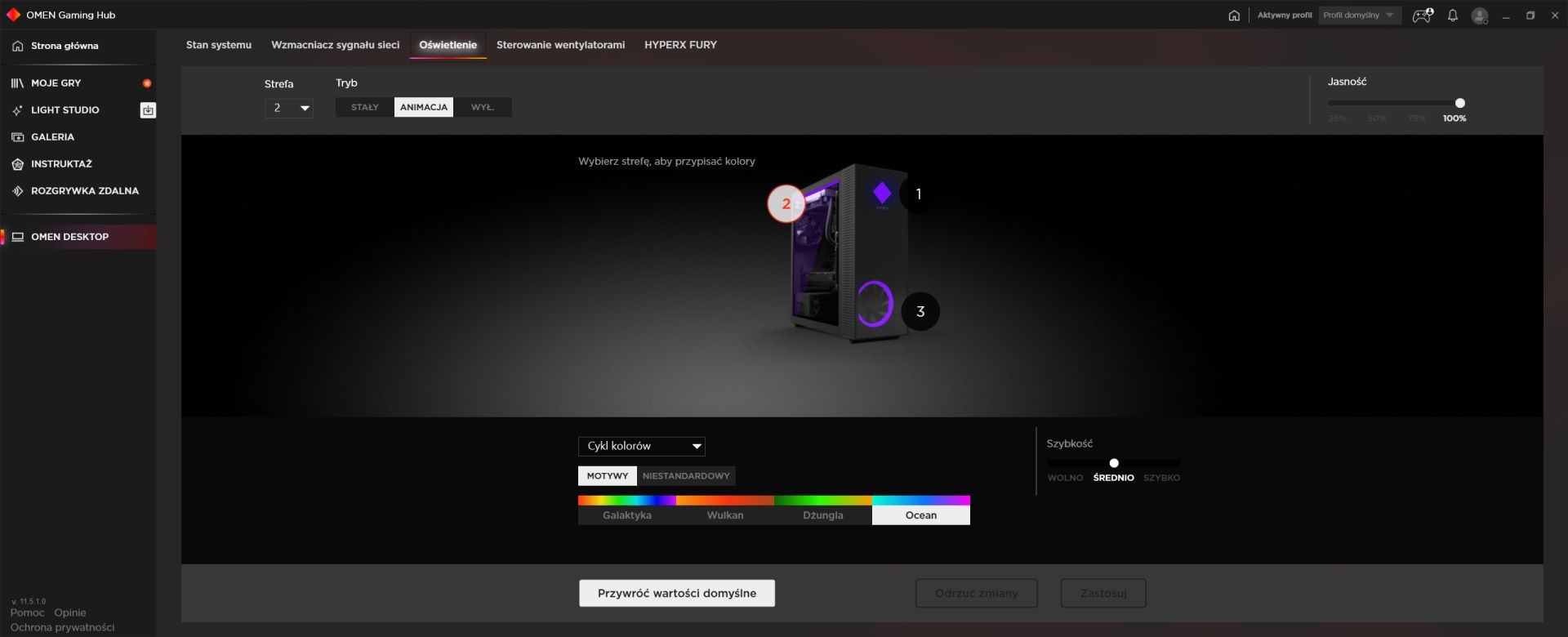Open notifications bell icon
1568x637 pixels.
[x=1453, y=16]
